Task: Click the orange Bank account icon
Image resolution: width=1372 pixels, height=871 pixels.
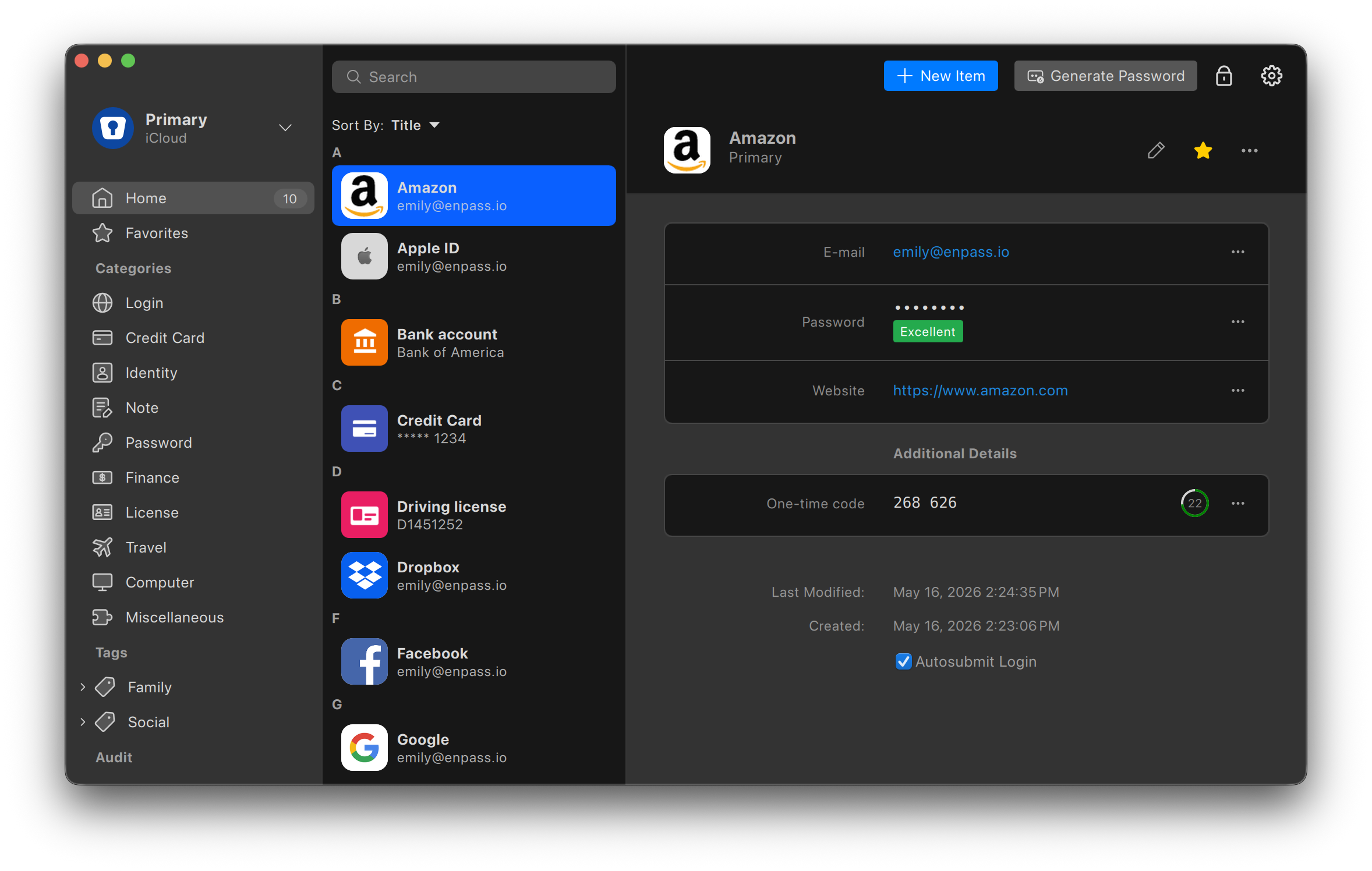Action: pos(365,342)
